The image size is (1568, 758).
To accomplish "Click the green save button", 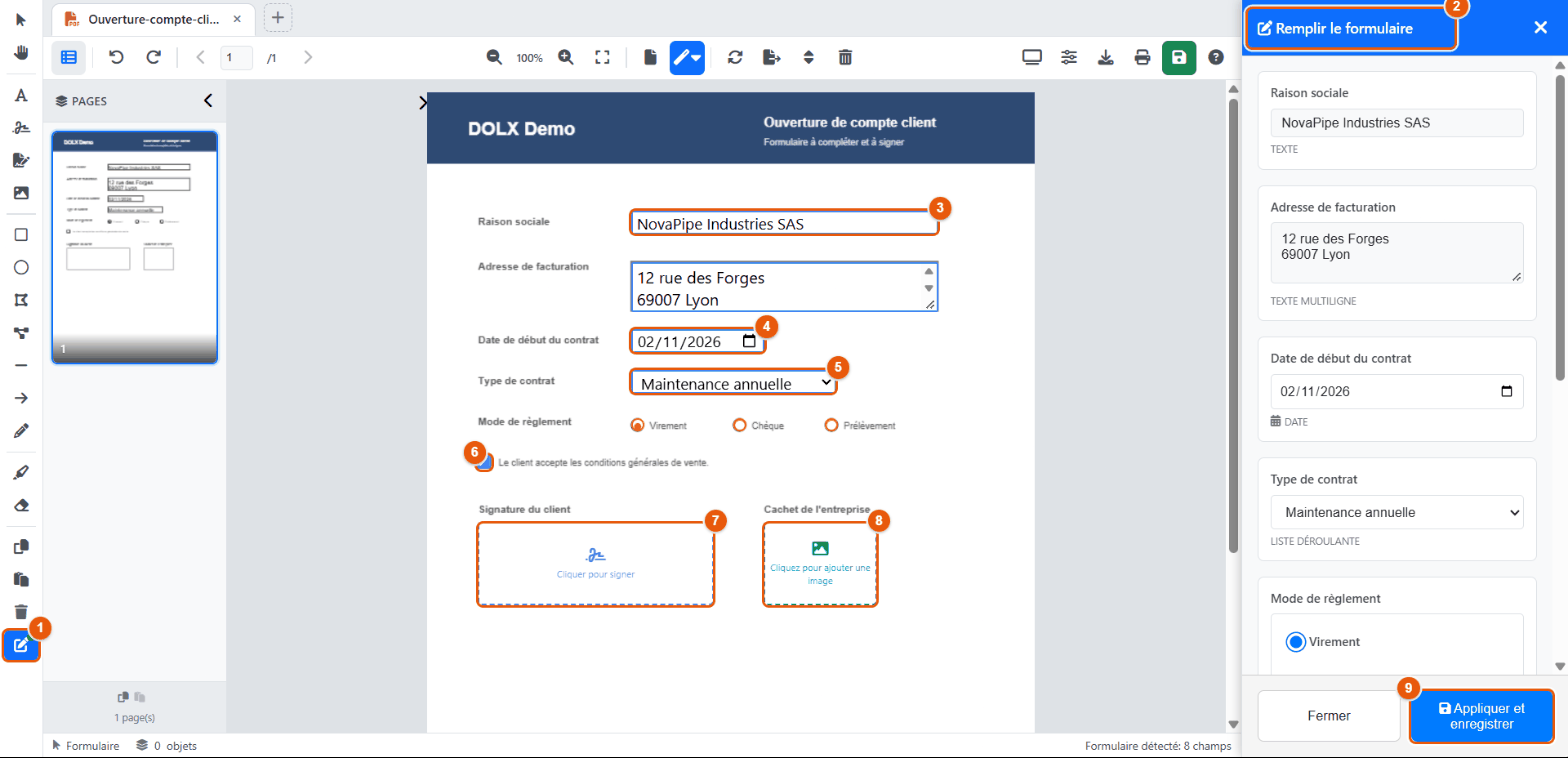I will (1179, 57).
